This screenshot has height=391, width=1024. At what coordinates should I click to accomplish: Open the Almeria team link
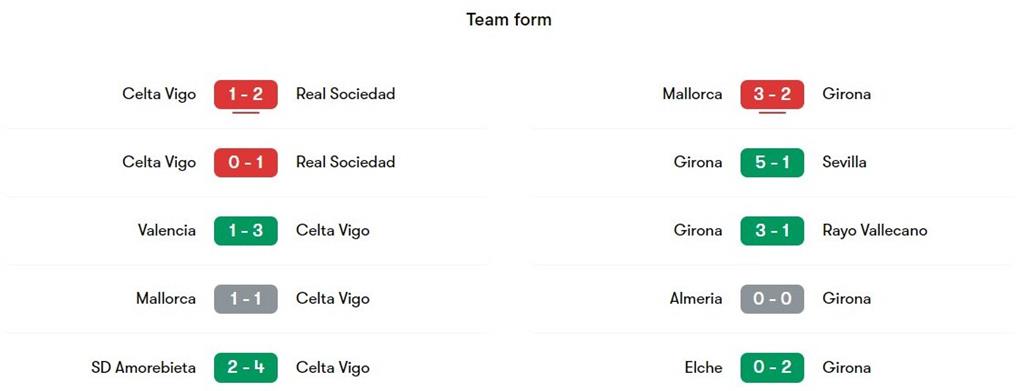[696, 299]
